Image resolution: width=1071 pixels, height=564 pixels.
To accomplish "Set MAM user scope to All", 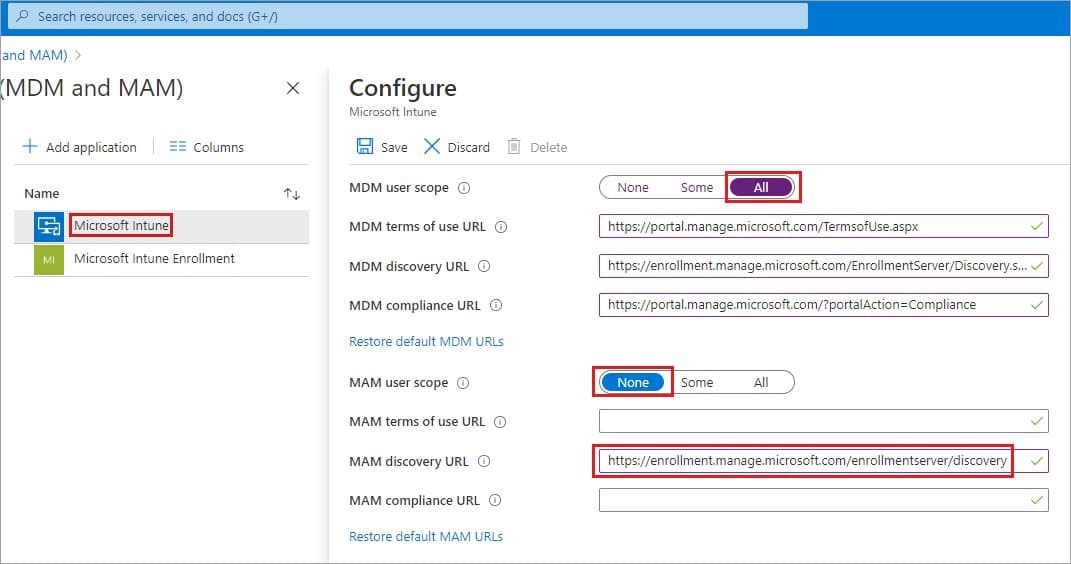I will click(x=761, y=382).
